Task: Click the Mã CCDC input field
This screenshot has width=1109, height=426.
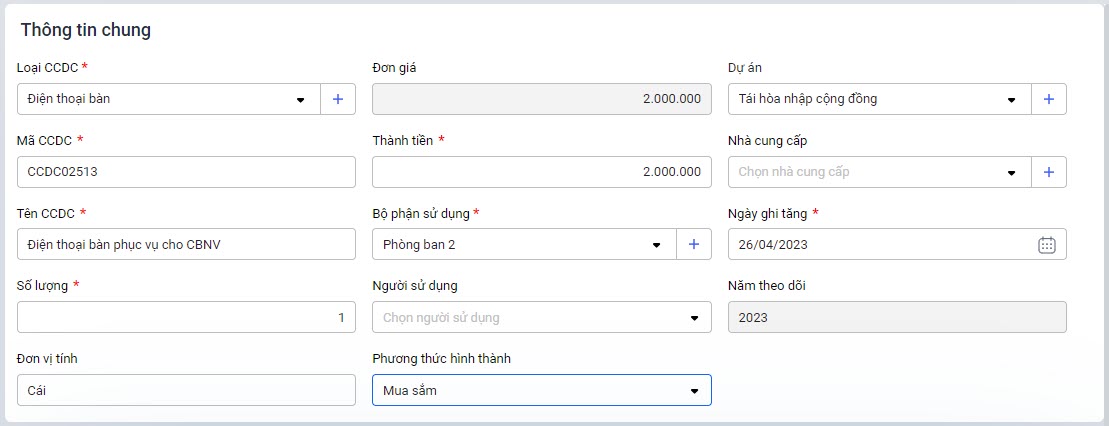Action: [186, 172]
